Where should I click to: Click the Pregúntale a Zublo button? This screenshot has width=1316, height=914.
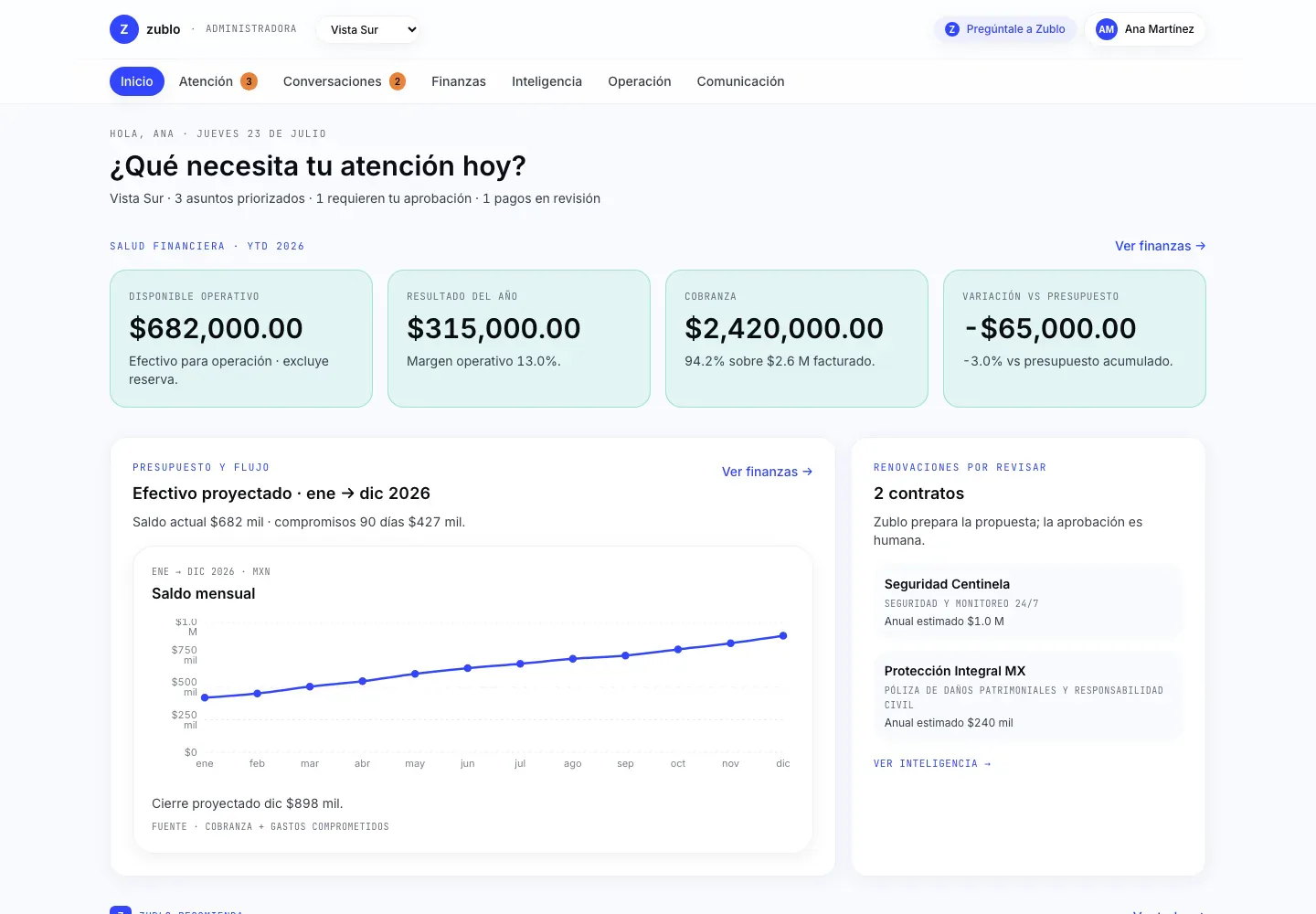coord(1005,29)
